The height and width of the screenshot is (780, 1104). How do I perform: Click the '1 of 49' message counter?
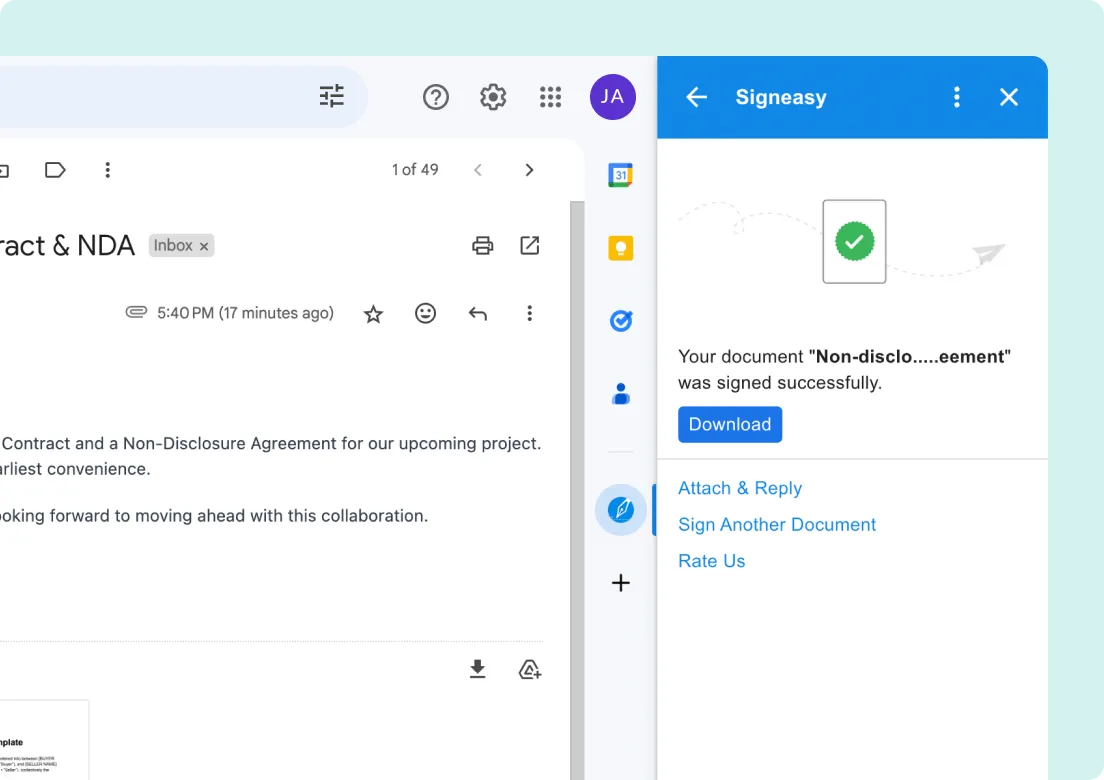(x=415, y=170)
